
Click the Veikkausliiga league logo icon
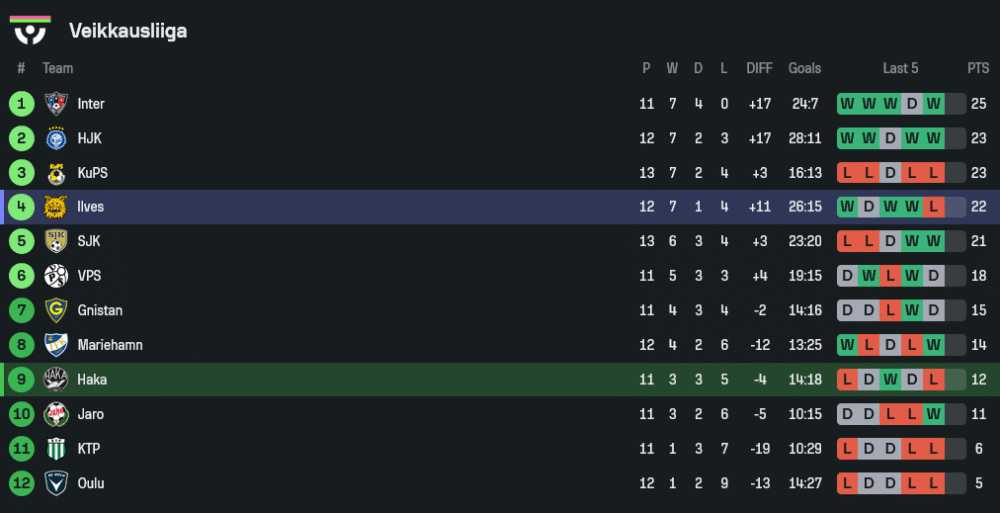(30, 30)
